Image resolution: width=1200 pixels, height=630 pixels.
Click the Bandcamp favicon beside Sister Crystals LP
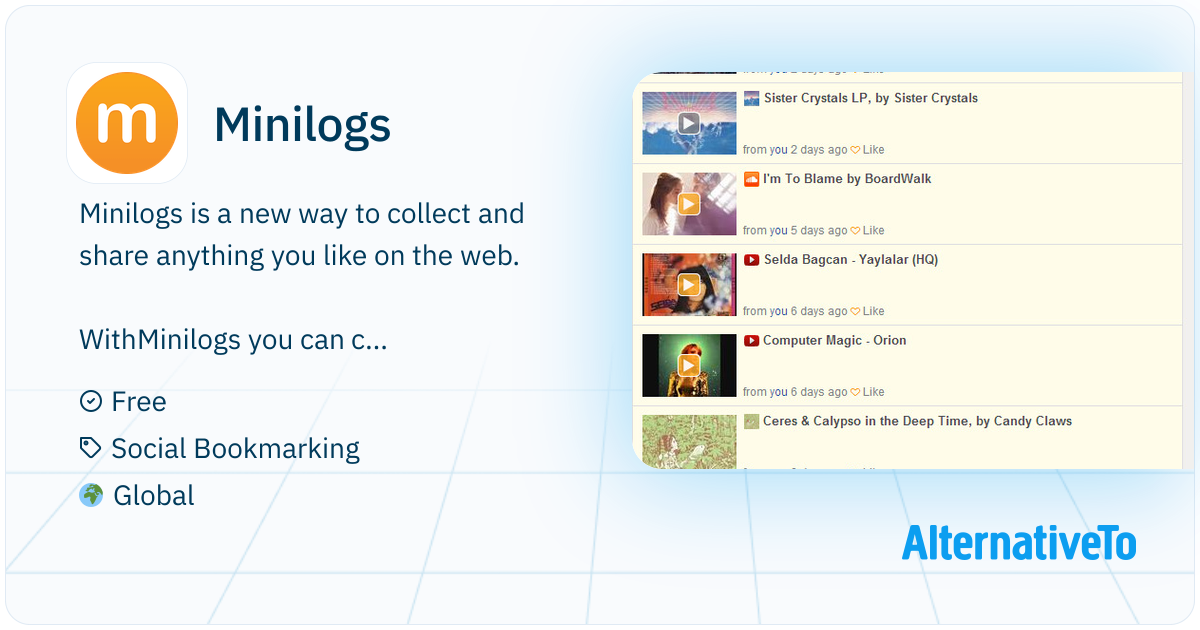coord(751,98)
